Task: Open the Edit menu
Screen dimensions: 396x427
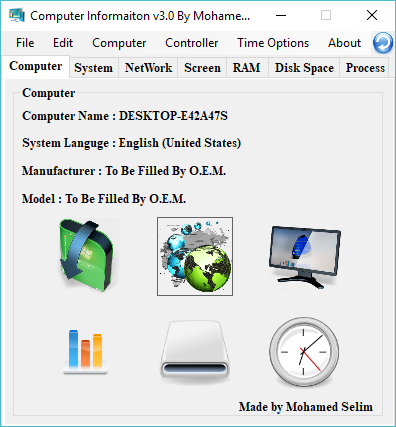Action: tap(63, 43)
